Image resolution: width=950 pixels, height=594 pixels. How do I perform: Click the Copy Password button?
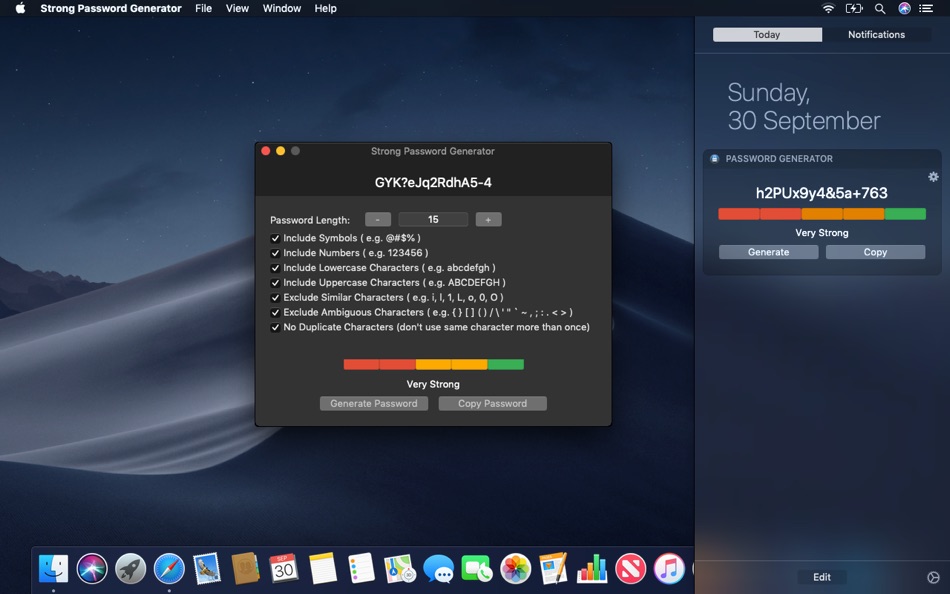click(493, 404)
